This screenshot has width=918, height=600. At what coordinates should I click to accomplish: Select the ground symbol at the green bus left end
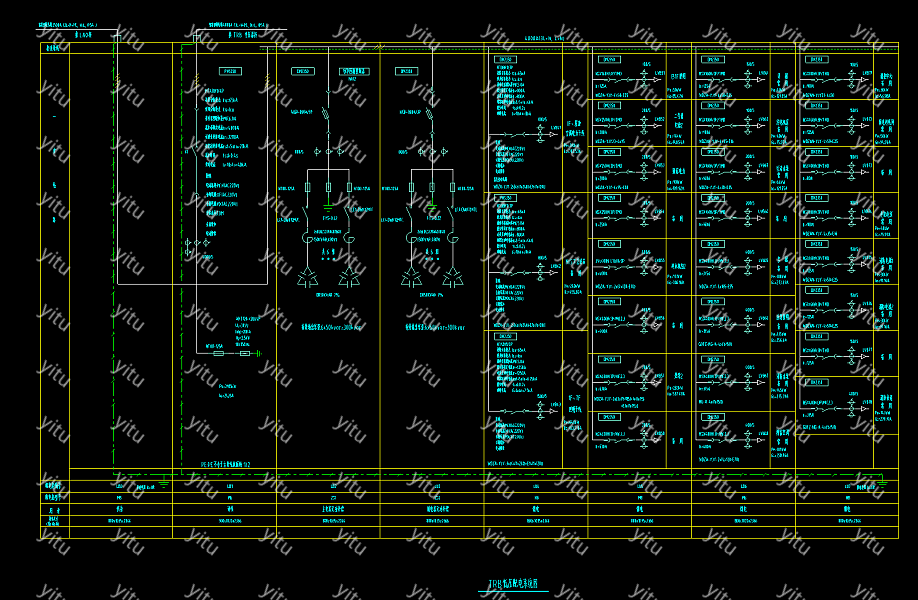[165, 485]
